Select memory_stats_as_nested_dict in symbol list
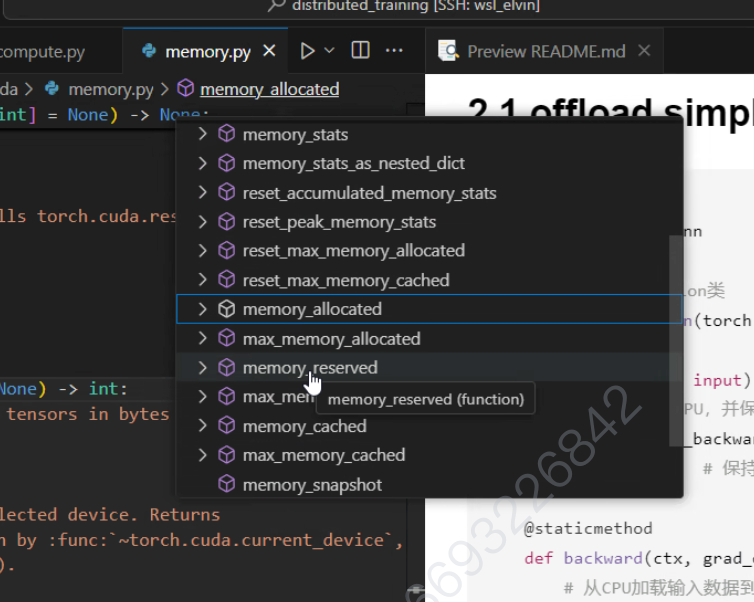 click(x=353, y=163)
